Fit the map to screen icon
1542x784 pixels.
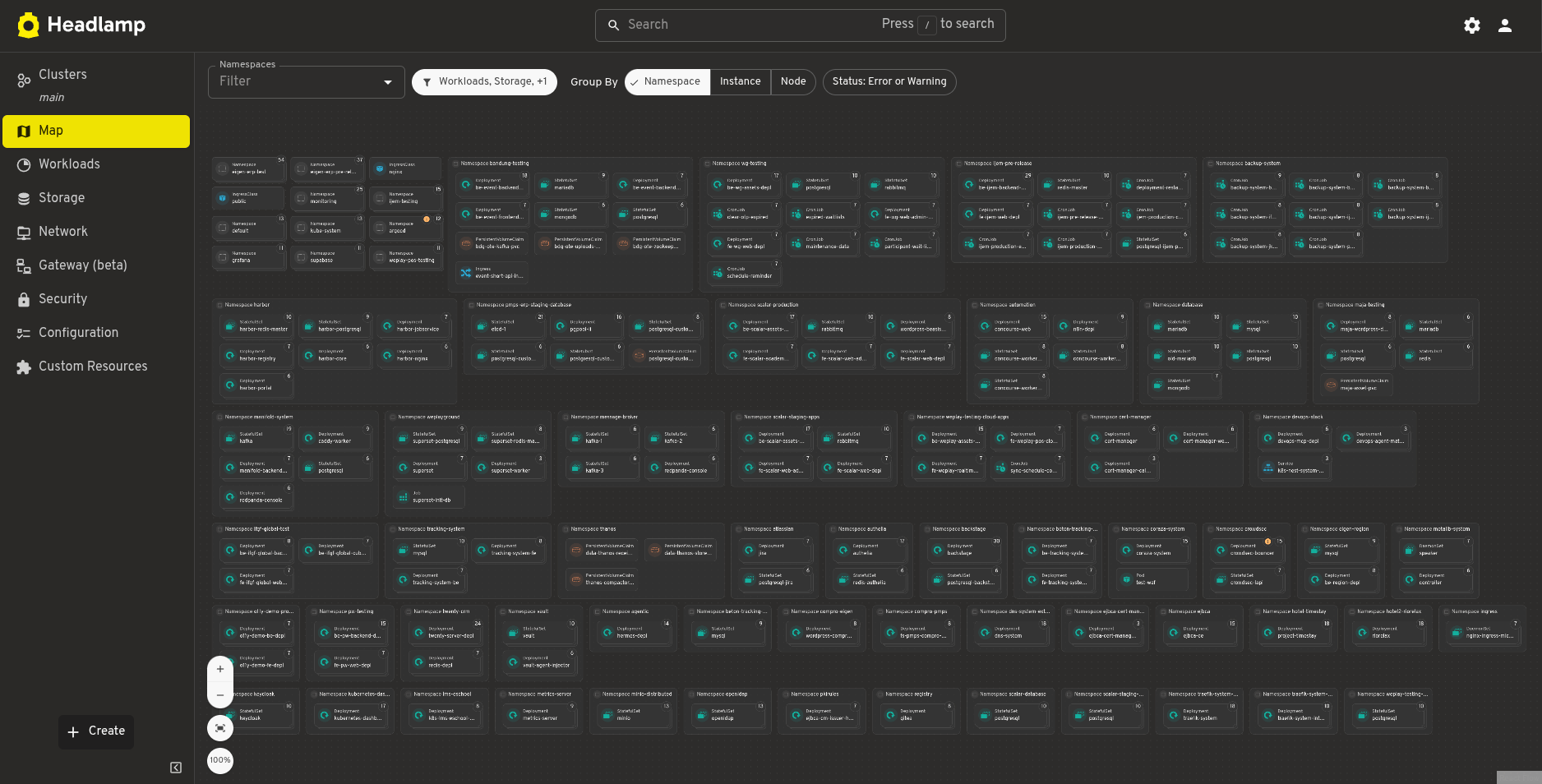pyautogui.click(x=220, y=728)
